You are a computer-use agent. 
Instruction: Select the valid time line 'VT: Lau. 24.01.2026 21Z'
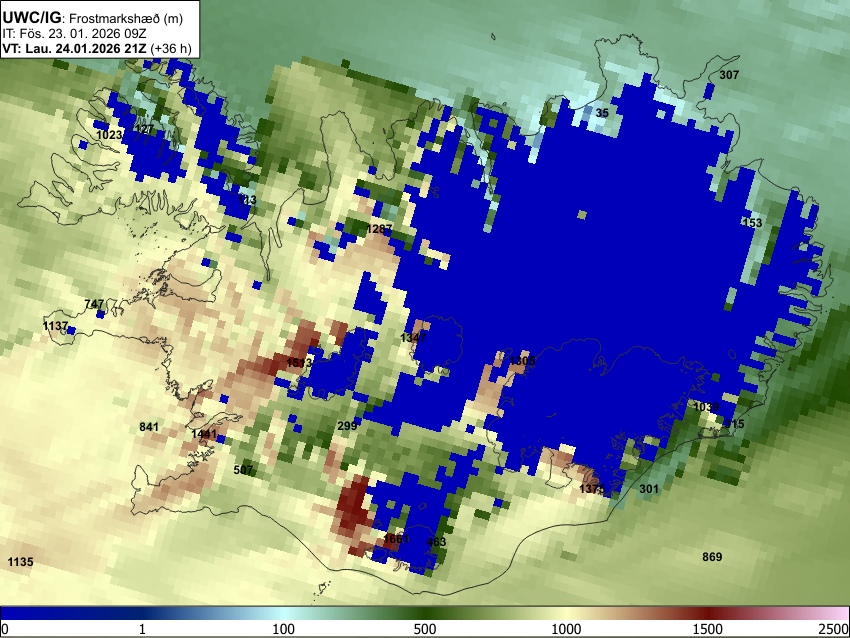(74, 49)
